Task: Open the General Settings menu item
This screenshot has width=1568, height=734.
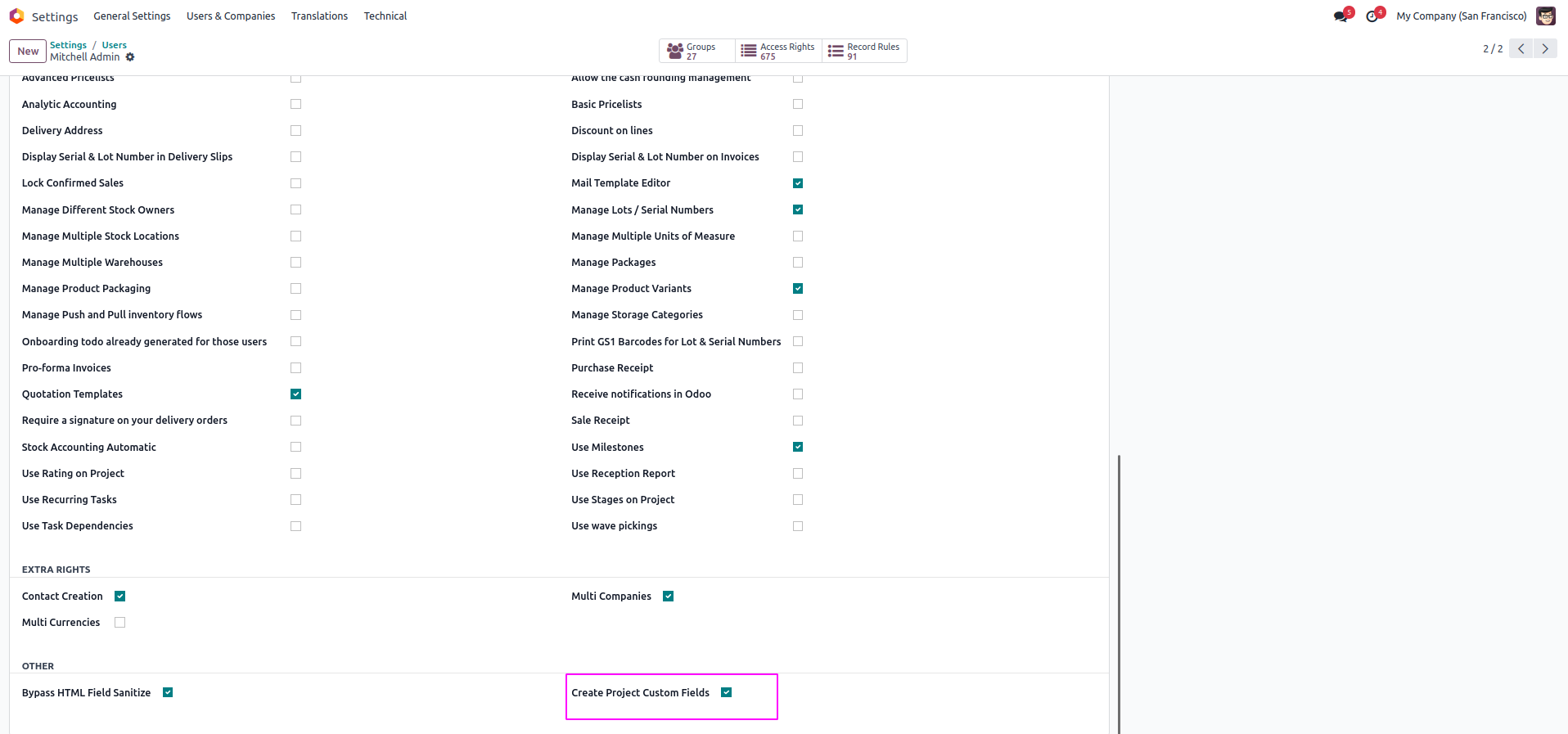Action: point(132,16)
